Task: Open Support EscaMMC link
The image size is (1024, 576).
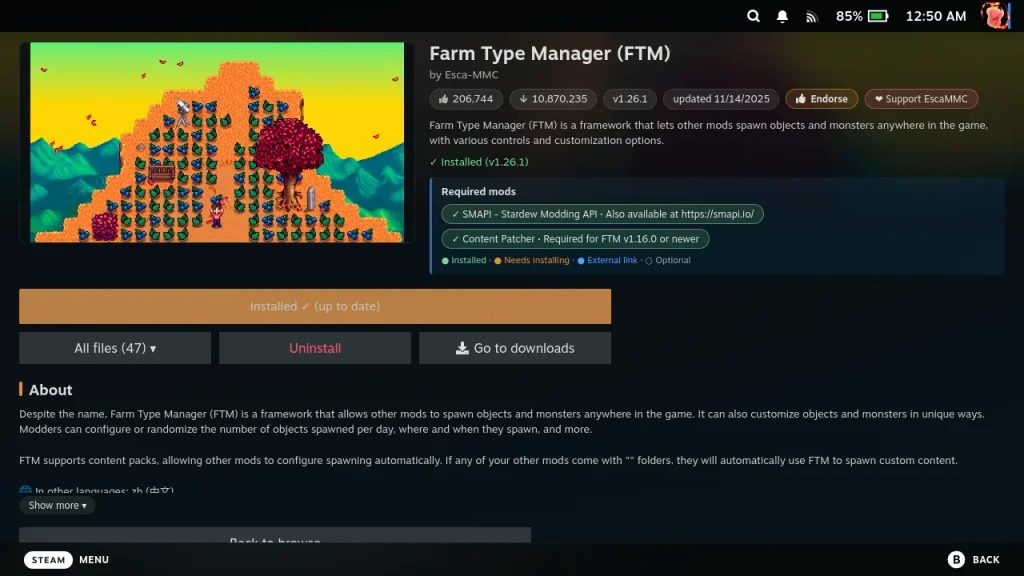Action: coord(921,99)
